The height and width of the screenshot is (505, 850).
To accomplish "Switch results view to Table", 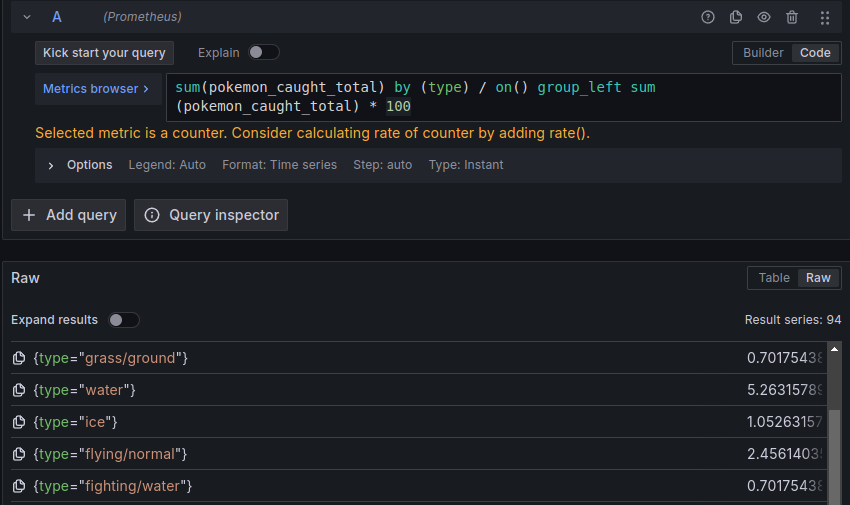I will 773,278.
